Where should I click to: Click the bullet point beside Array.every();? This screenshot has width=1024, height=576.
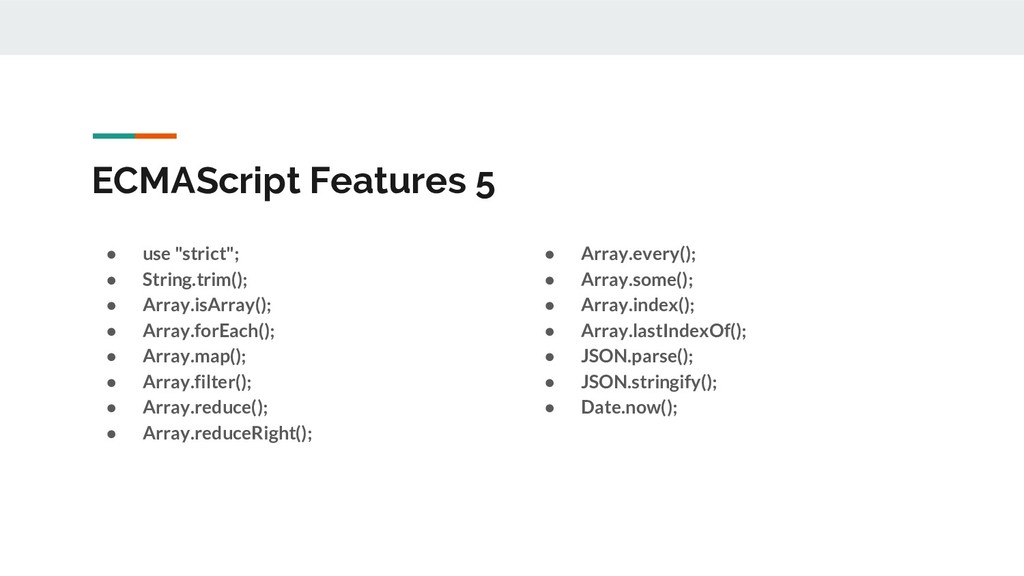click(550, 254)
